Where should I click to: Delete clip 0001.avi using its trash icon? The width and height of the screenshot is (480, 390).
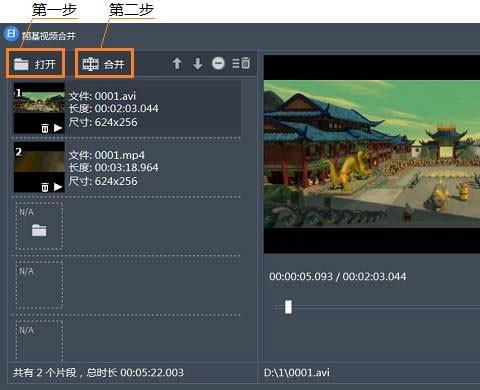tap(45, 128)
